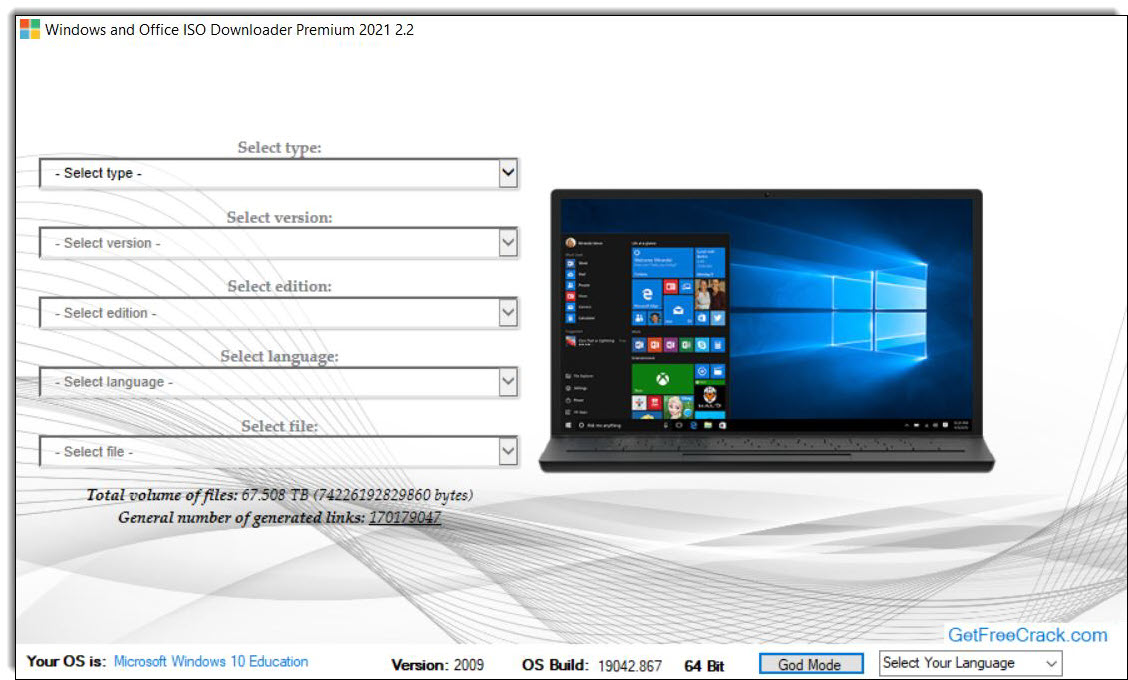Click the God Mode button

click(811, 665)
